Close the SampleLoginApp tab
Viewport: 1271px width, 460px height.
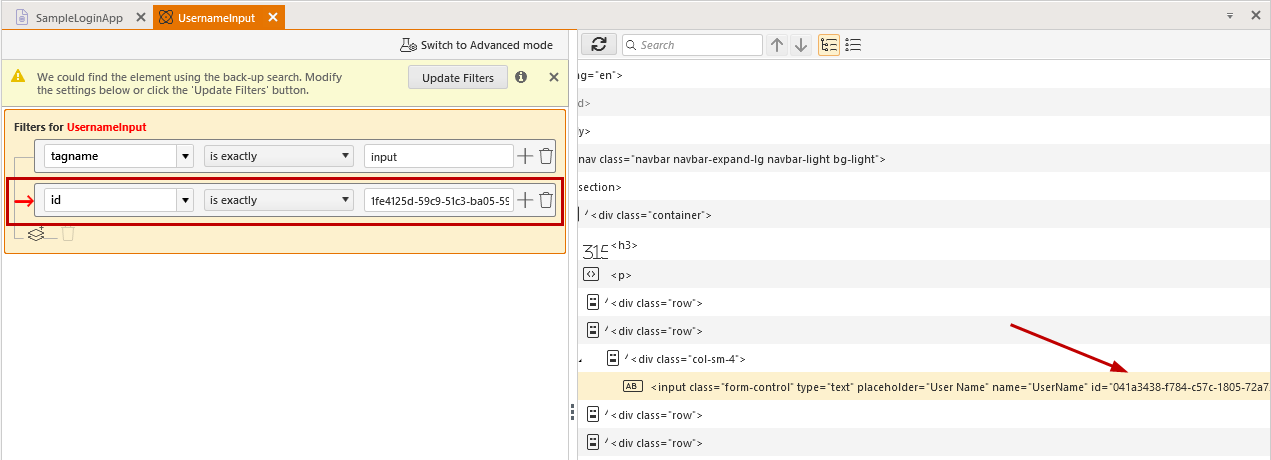[141, 17]
